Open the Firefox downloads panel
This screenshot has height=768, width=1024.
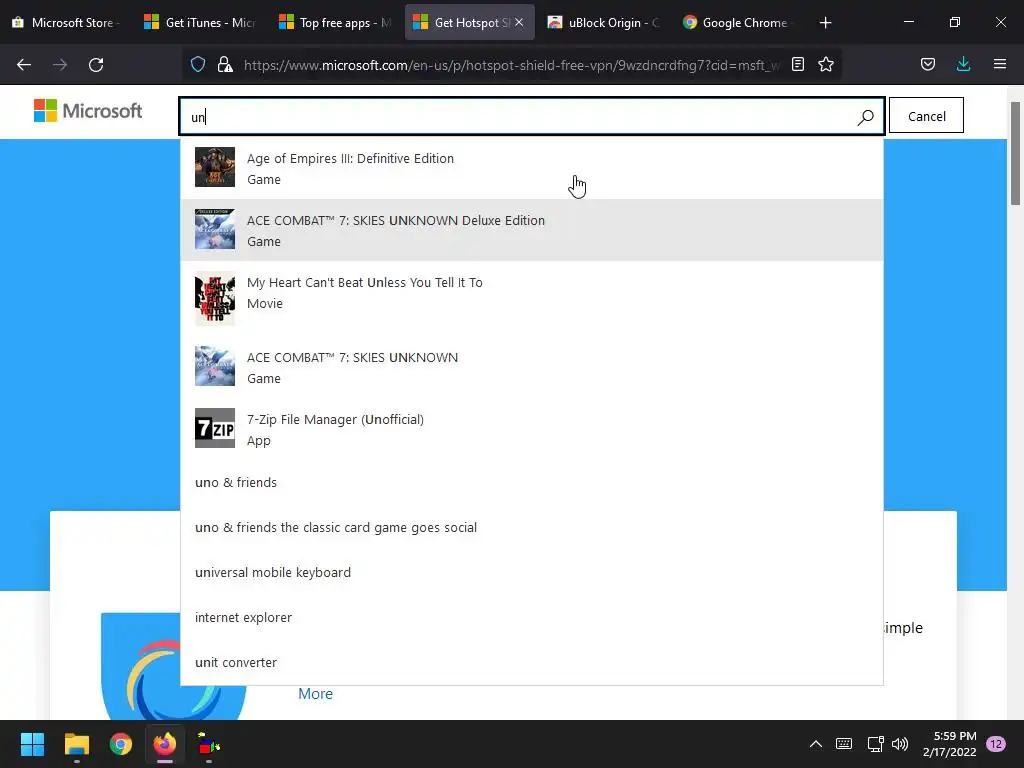coord(963,64)
